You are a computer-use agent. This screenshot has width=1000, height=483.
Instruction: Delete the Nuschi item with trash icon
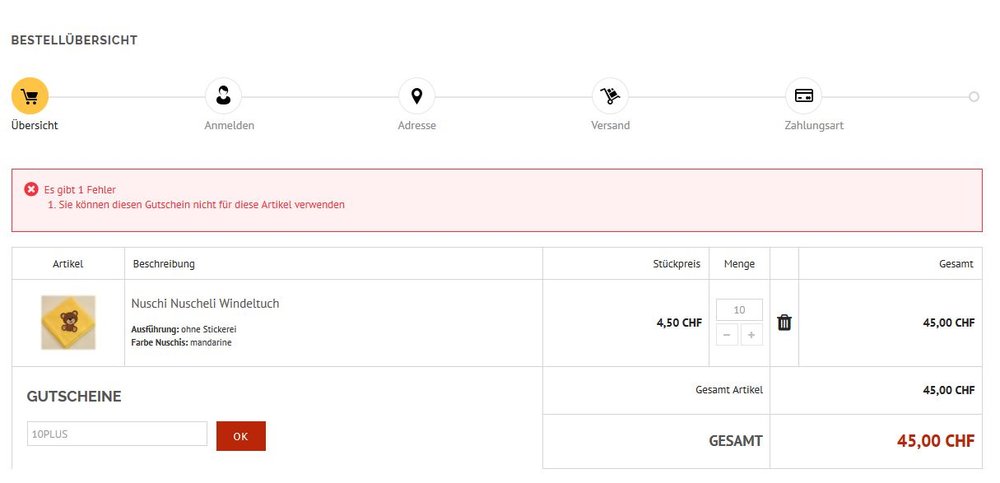tap(784, 323)
